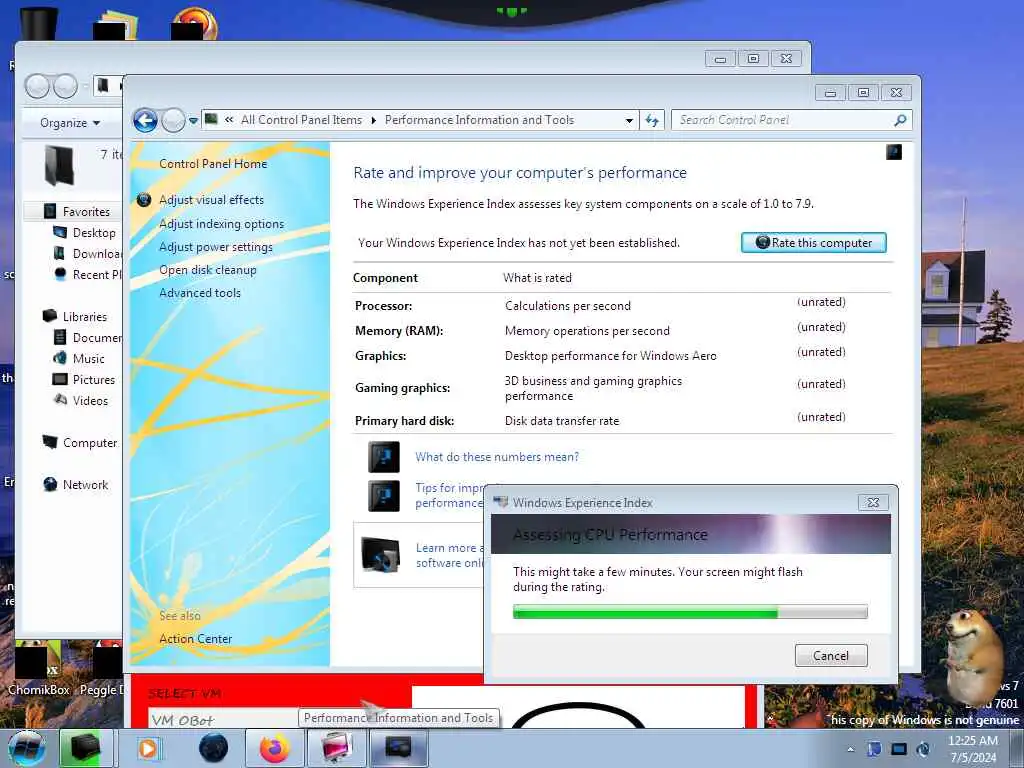This screenshot has height=768, width=1024.
Task: Open Action Center under See also
Action: pos(195,639)
